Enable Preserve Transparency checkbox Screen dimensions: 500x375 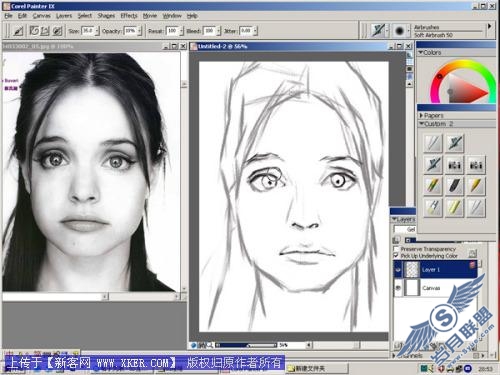coord(396,249)
